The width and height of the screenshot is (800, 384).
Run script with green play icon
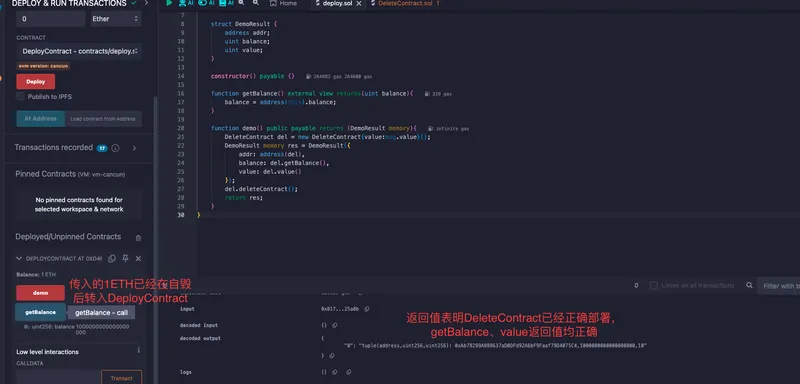[169, 3]
